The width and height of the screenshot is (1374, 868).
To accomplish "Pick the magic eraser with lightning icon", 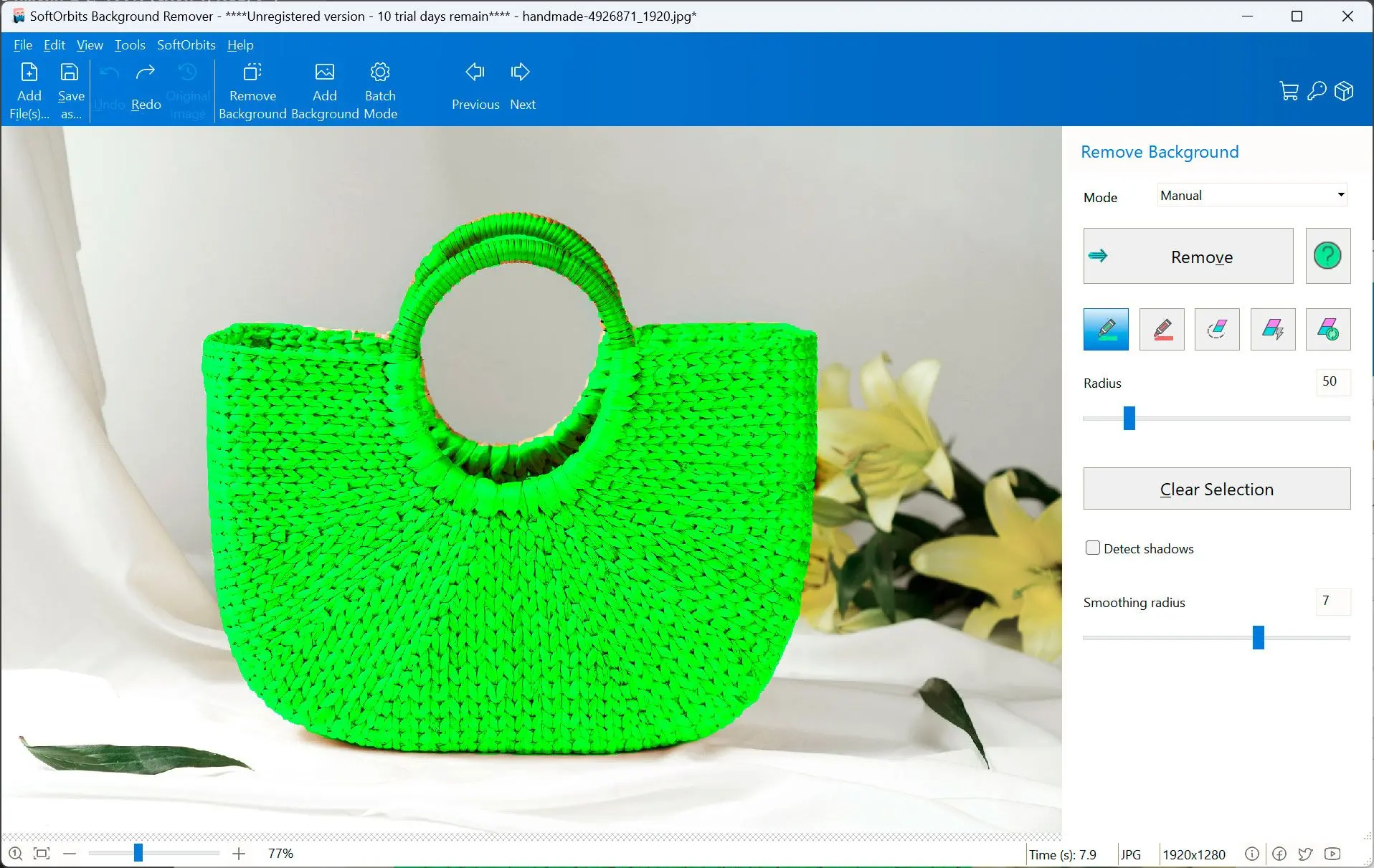I will point(1272,330).
